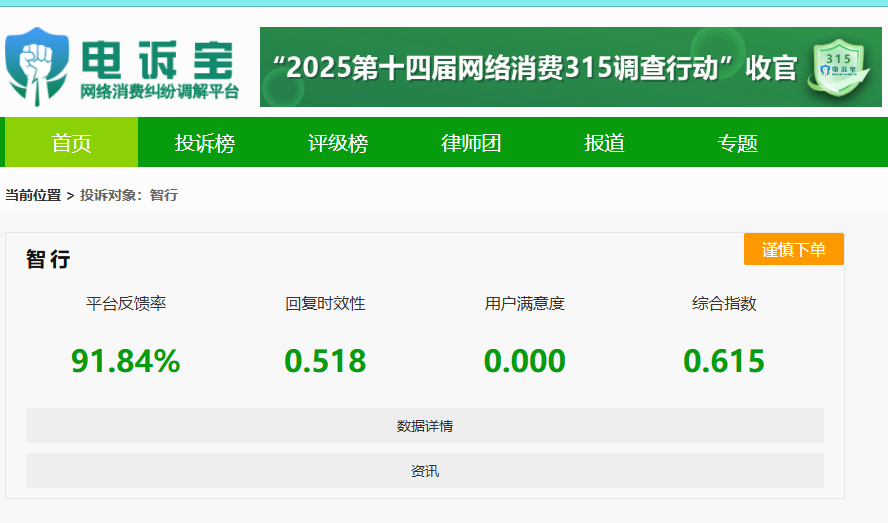Click the 0.000 value

(x=524, y=362)
